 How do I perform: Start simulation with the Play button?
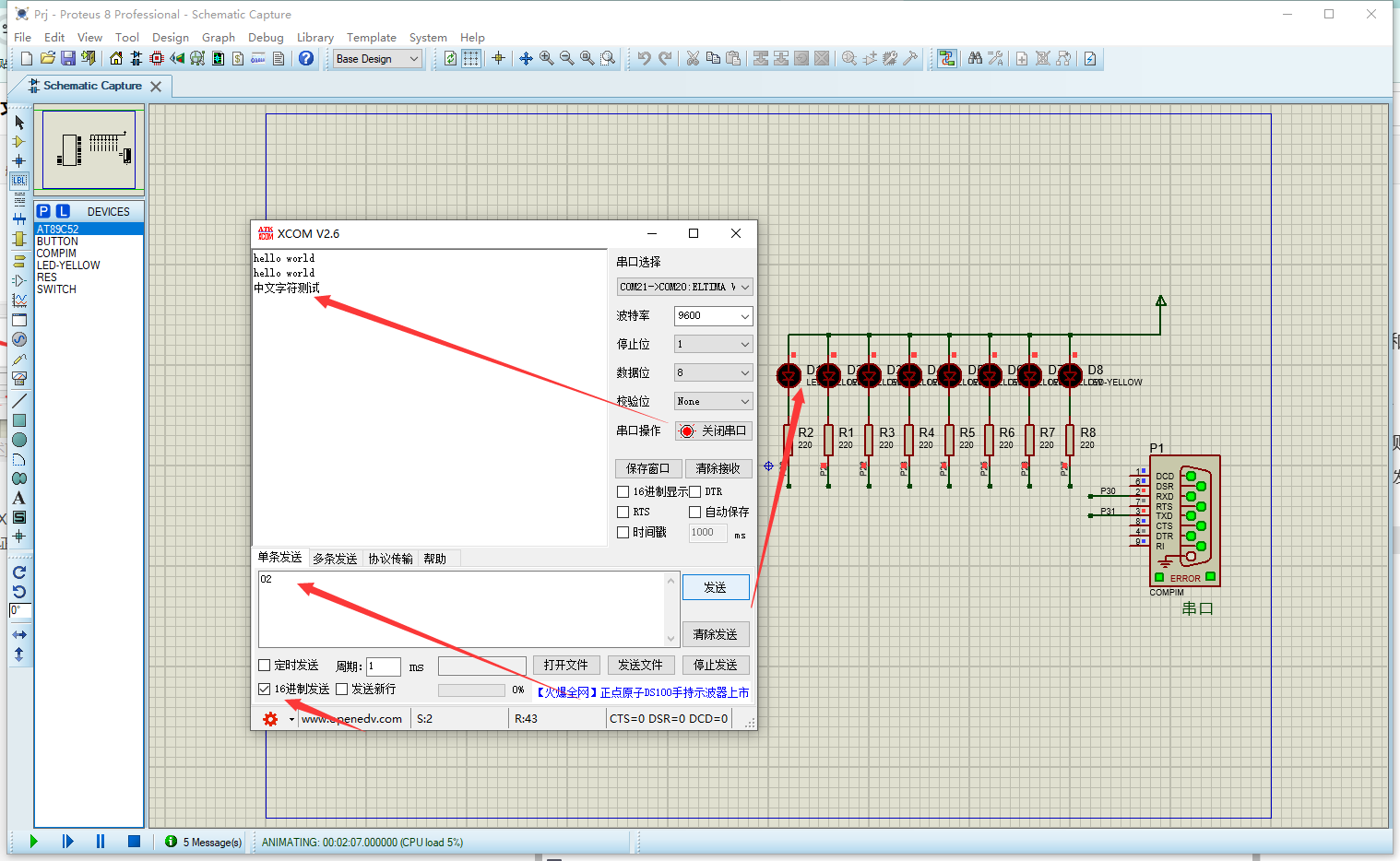tap(34, 842)
